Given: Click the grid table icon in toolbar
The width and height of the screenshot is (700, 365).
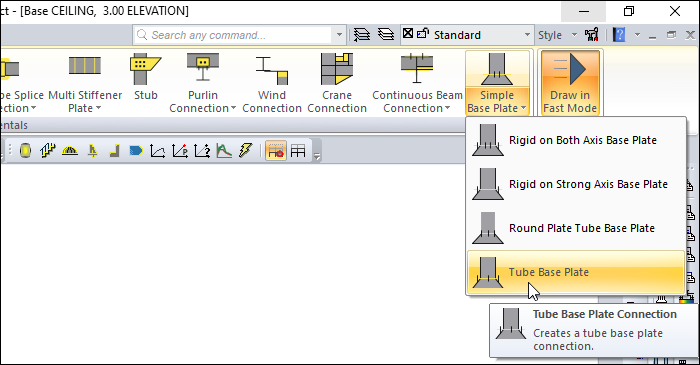Looking at the screenshot, I should tap(298, 151).
